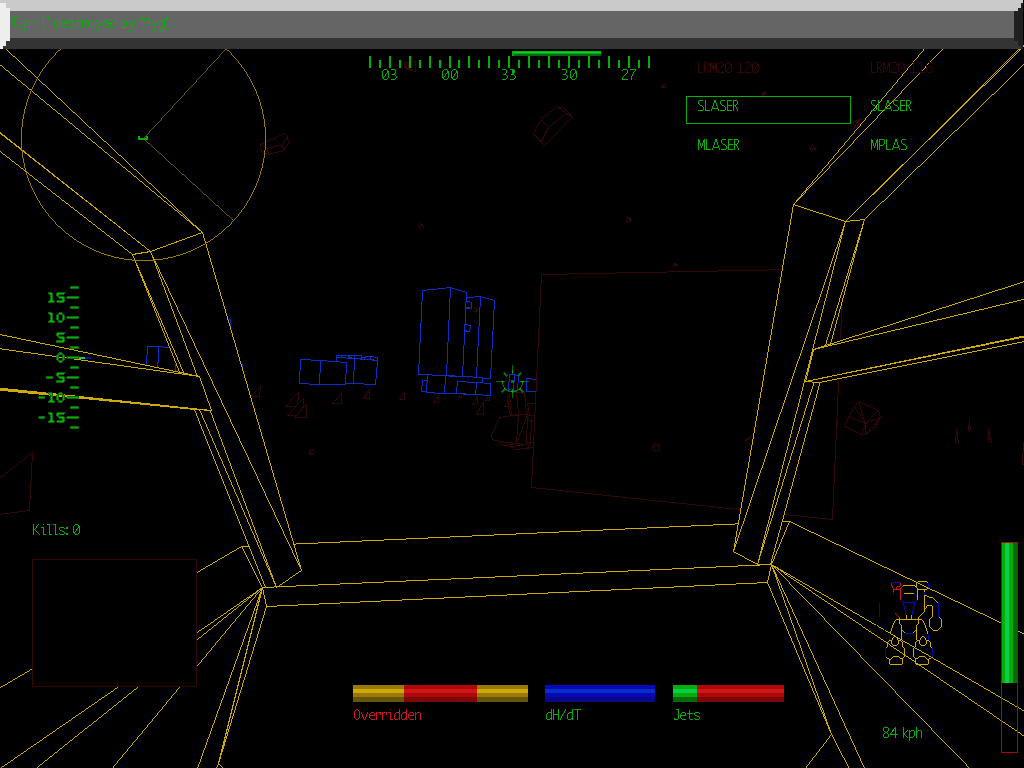
Task: Click the circular radar scope
Action: pyautogui.click(x=143, y=138)
